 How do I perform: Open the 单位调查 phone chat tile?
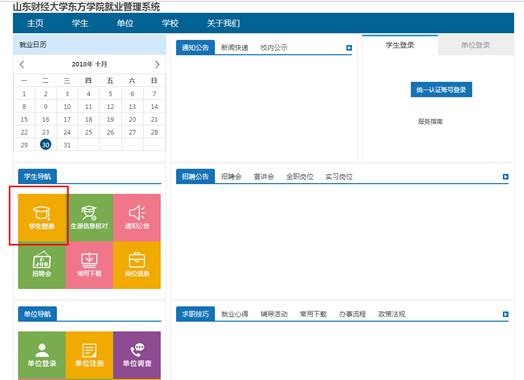[x=137, y=355]
